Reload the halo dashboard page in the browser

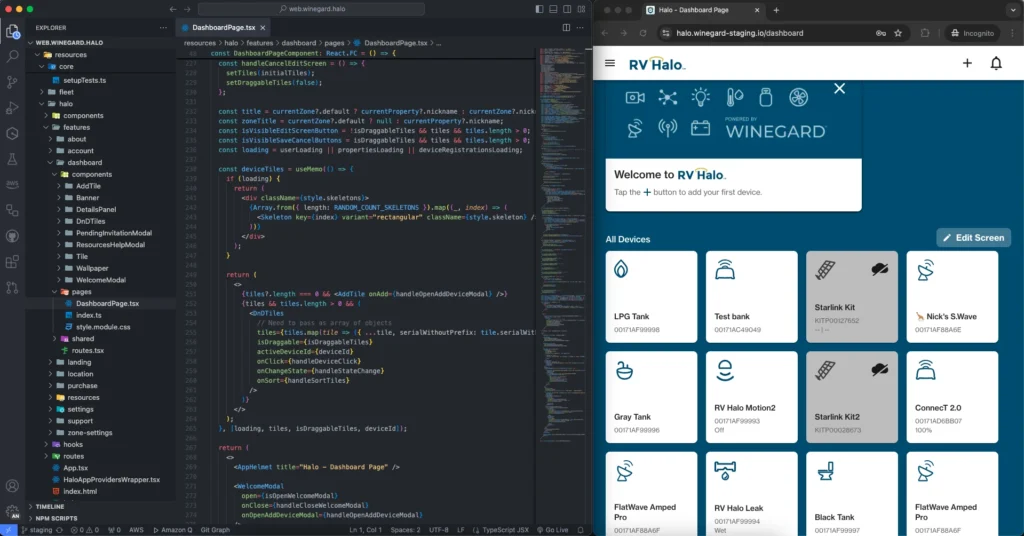pyautogui.click(x=643, y=33)
